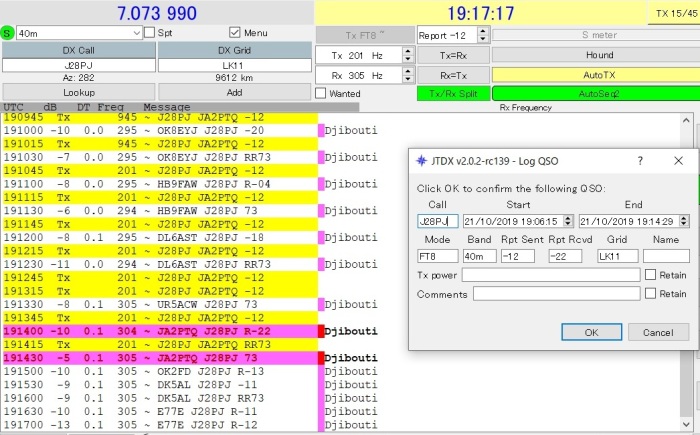Click the Tx=Rx button
This screenshot has width=700, height=435.
tap(453, 55)
